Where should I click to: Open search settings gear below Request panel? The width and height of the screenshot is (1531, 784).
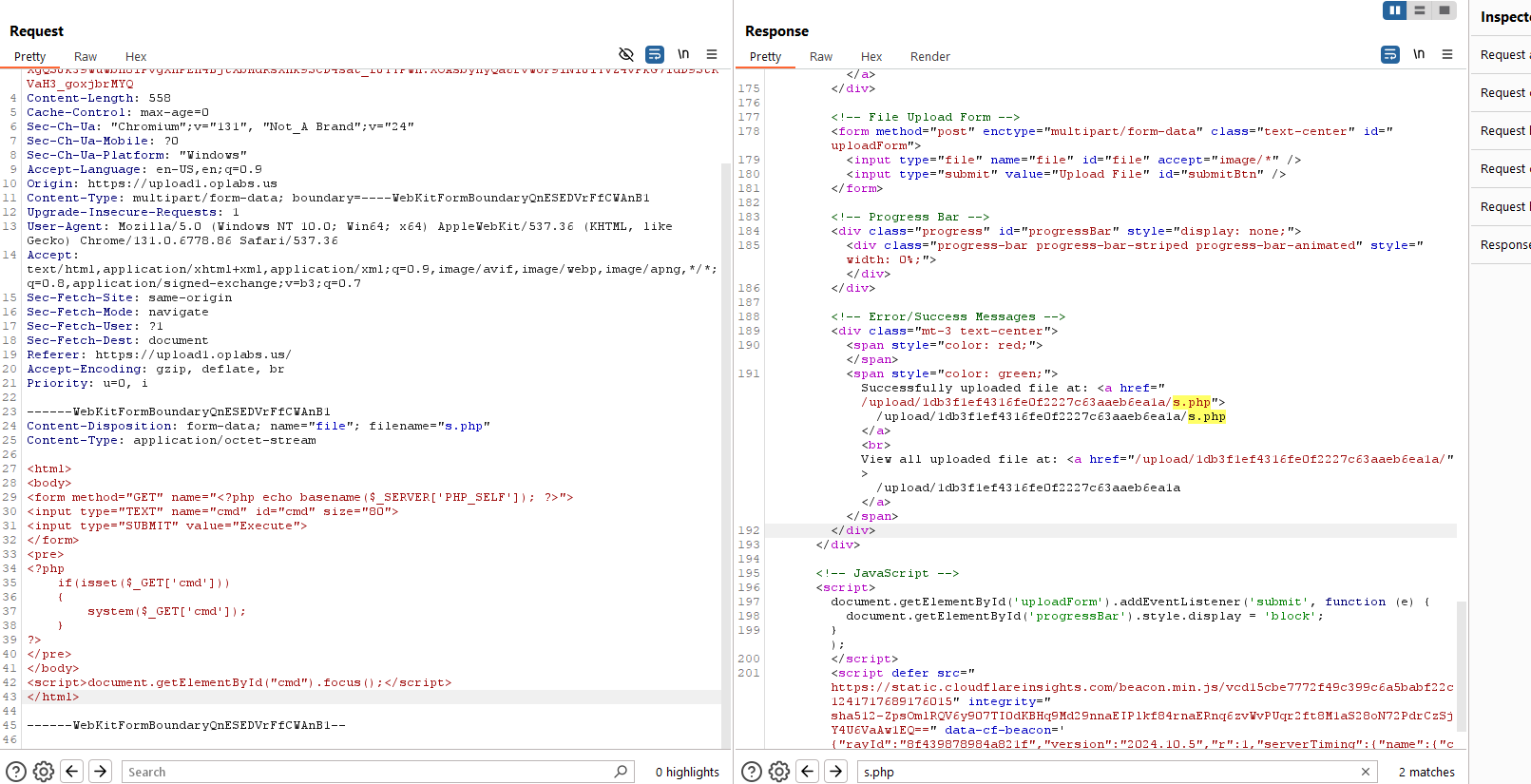point(44,772)
